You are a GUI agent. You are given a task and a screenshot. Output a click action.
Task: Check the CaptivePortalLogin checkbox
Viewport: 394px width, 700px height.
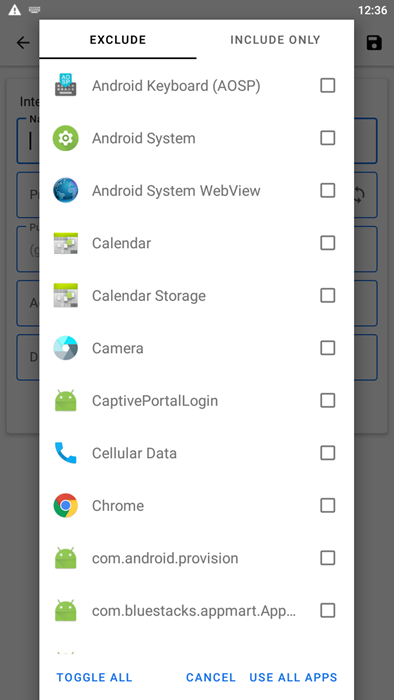pos(328,400)
